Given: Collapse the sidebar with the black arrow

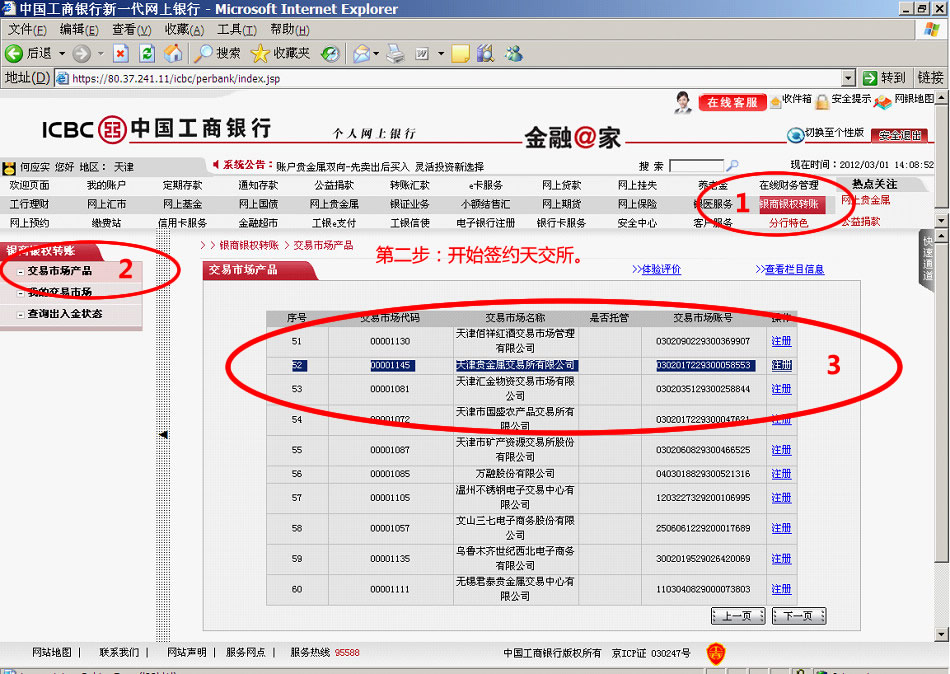Looking at the screenshot, I should (x=163, y=435).
